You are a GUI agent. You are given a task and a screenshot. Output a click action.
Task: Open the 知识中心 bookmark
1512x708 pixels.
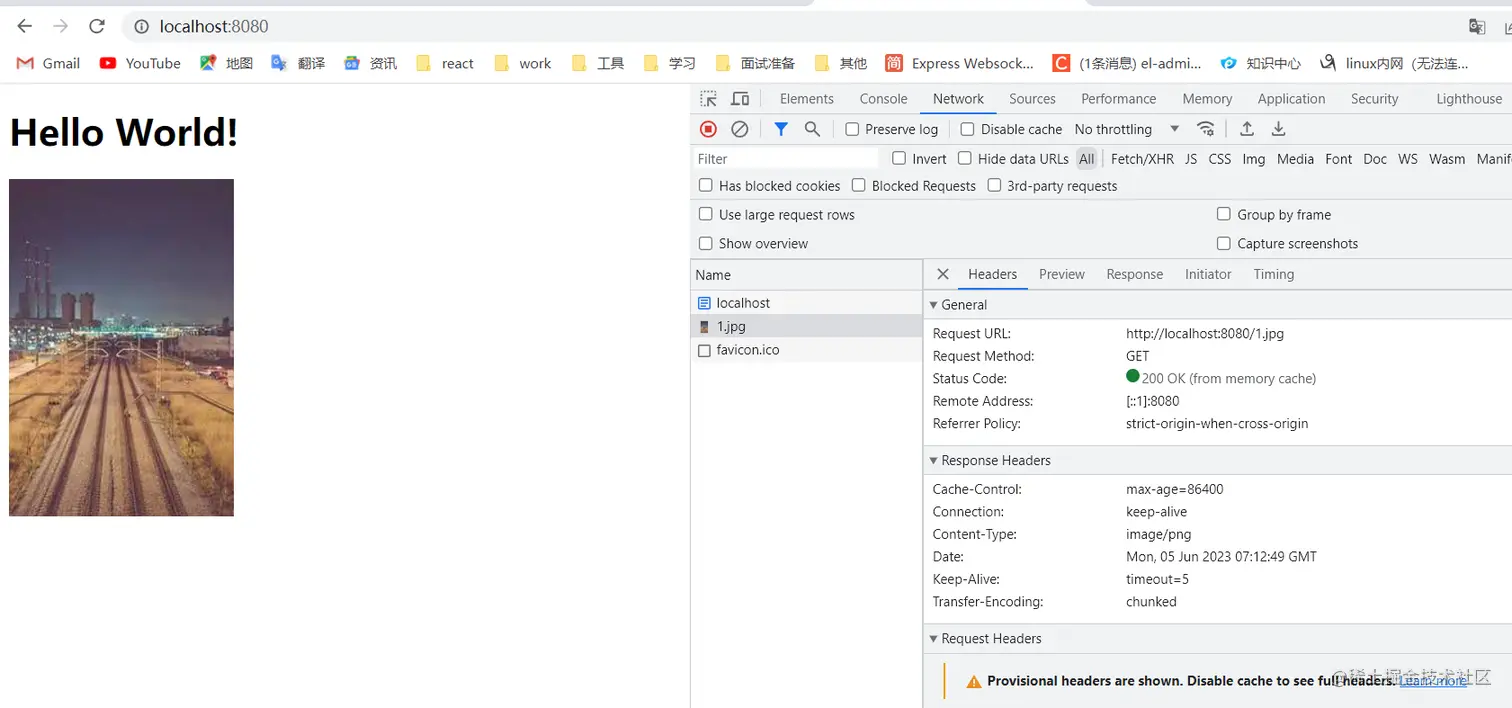pos(1260,63)
